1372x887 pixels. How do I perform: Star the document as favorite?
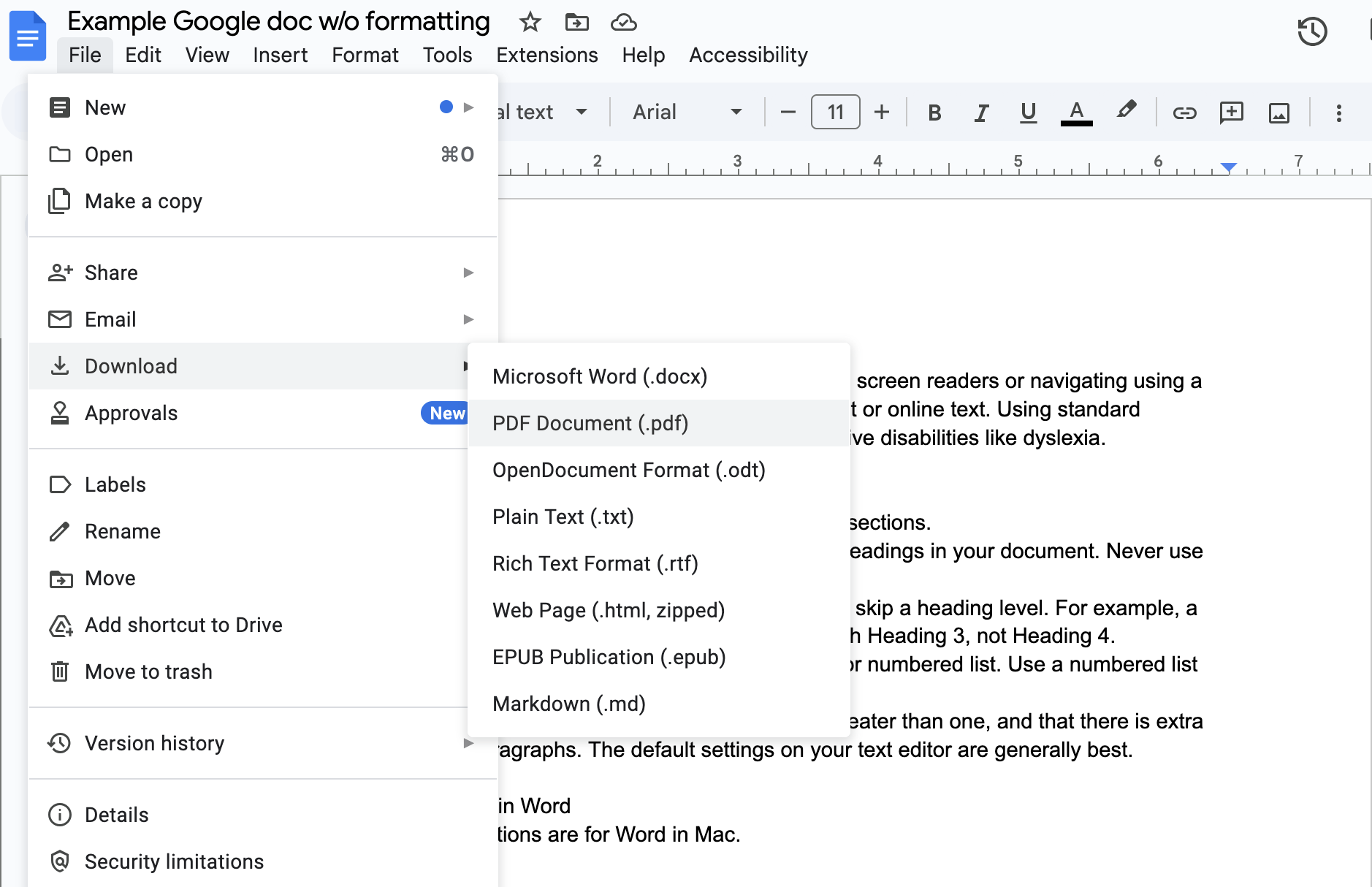[530, 22]
